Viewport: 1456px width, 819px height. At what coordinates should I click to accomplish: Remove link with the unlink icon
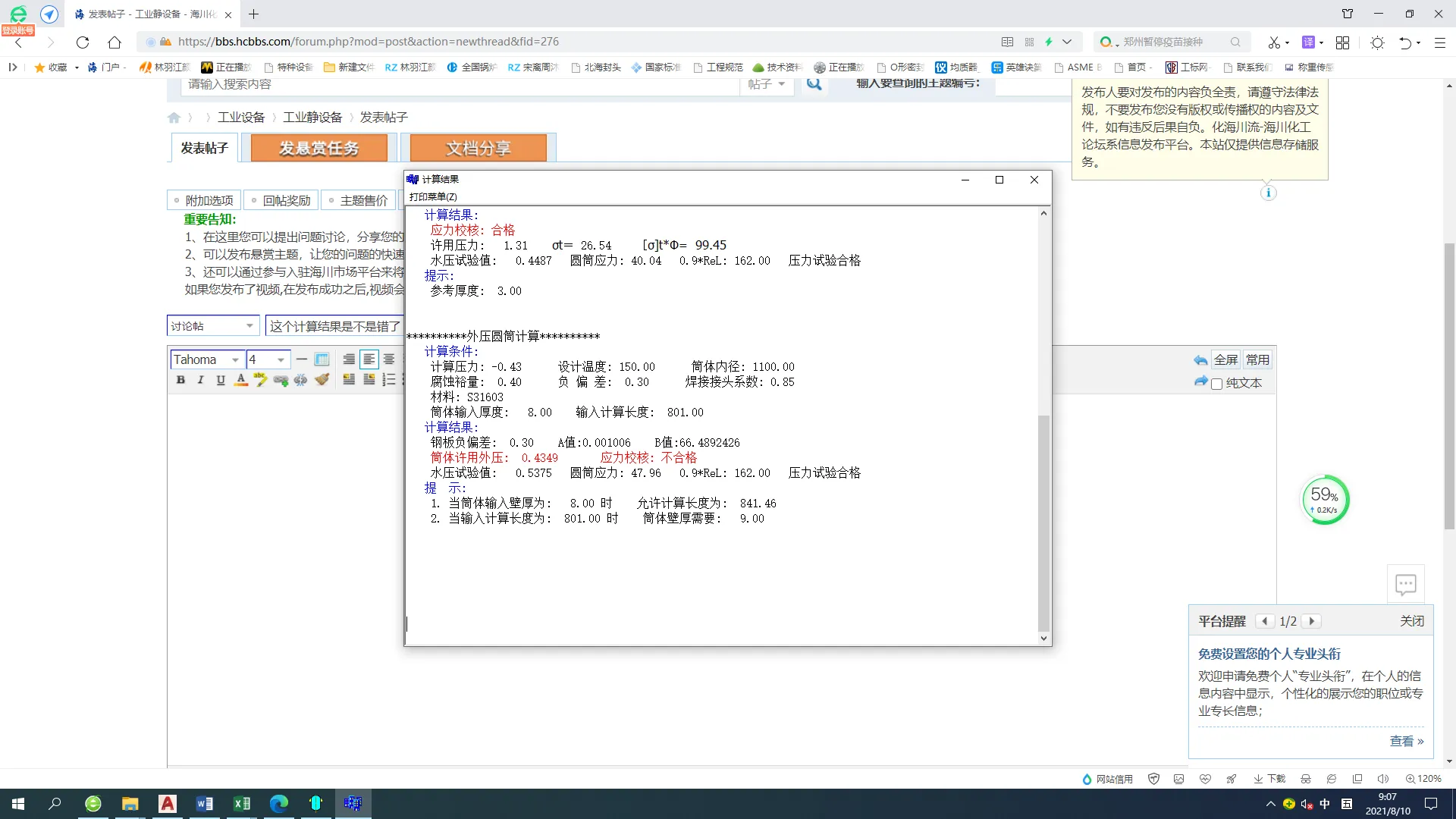[301, 380]
